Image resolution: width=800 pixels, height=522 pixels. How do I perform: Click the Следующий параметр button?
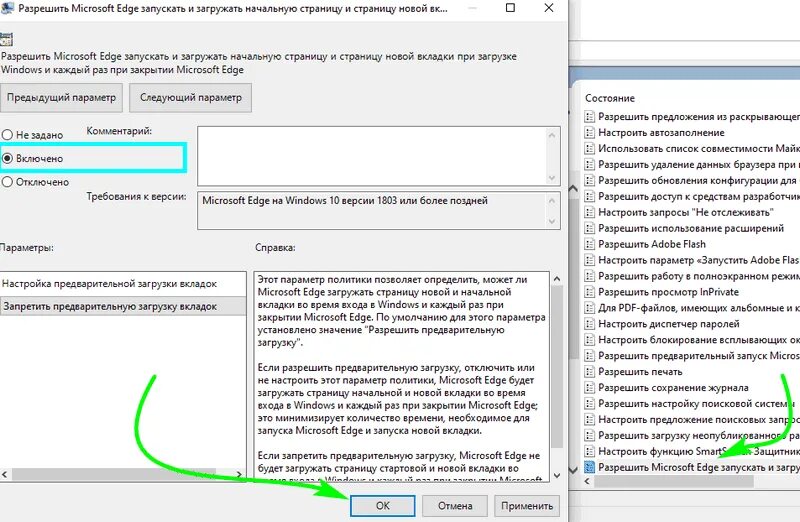point(191,97)
